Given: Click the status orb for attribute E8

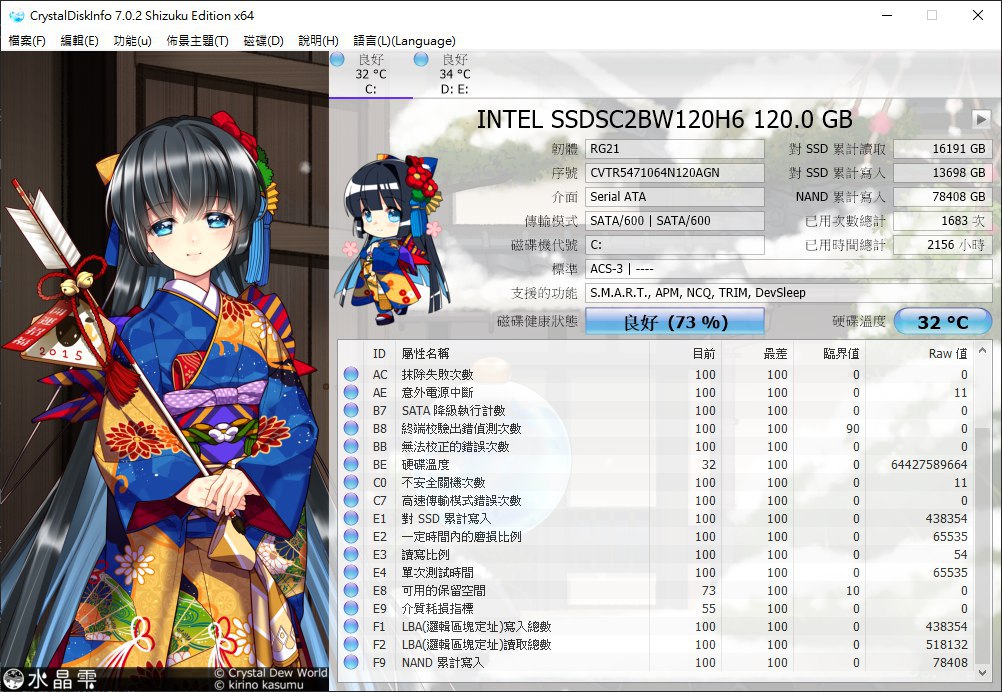Looking at the screenshot, I should tap(351, 590).
